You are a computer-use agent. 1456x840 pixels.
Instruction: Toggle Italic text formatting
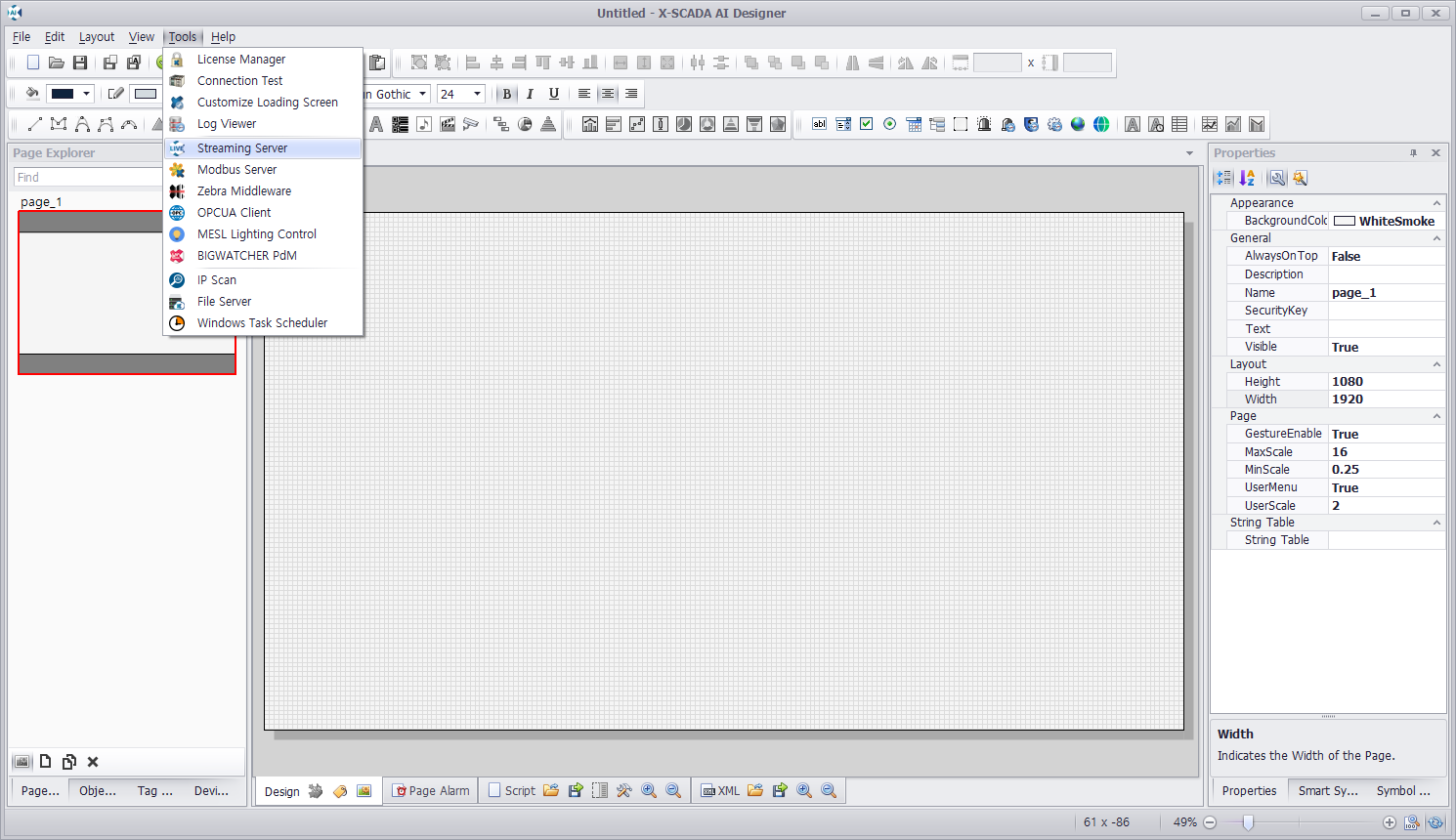[530, 94]
